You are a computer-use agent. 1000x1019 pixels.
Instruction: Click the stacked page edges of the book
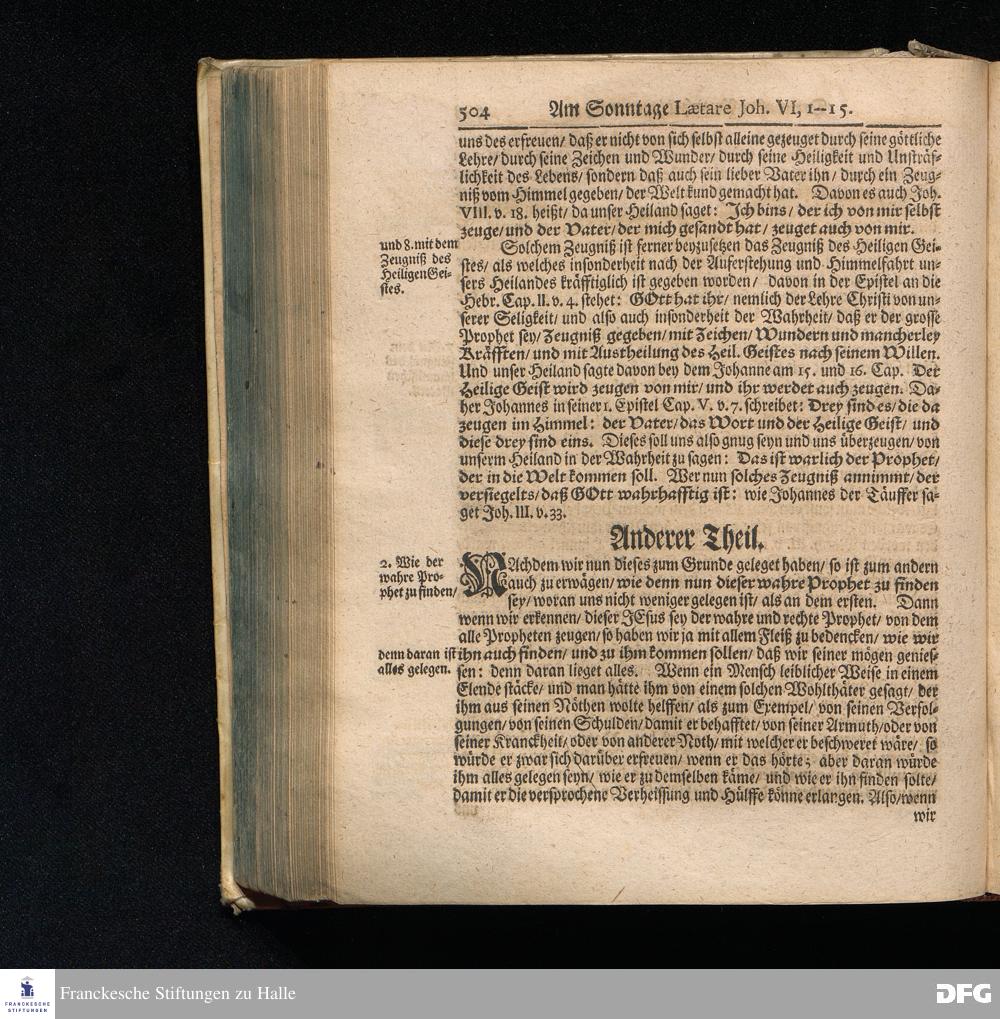[x=275, y=480]
